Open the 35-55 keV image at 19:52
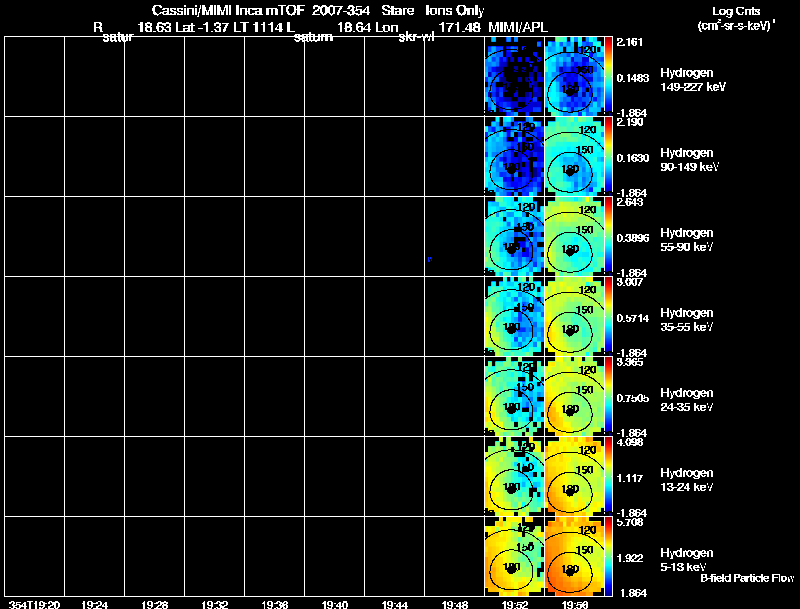 pyautogui.click(x=514, y=316)
